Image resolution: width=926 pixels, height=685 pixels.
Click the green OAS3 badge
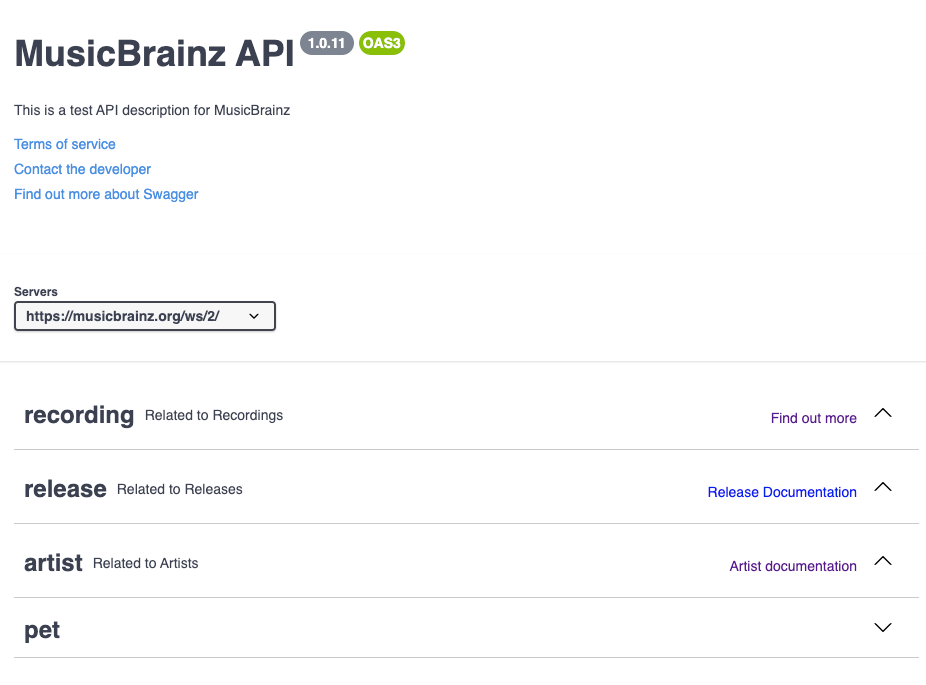[x=382, y=43]
